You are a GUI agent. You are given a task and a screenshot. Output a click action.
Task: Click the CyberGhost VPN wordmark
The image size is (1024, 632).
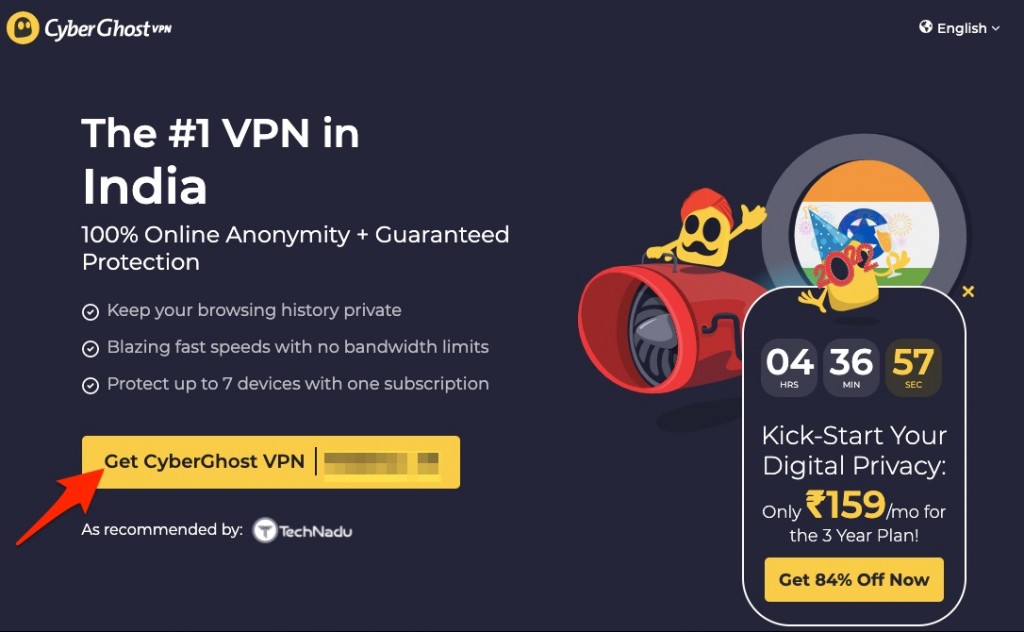click(x=108, y=29)
